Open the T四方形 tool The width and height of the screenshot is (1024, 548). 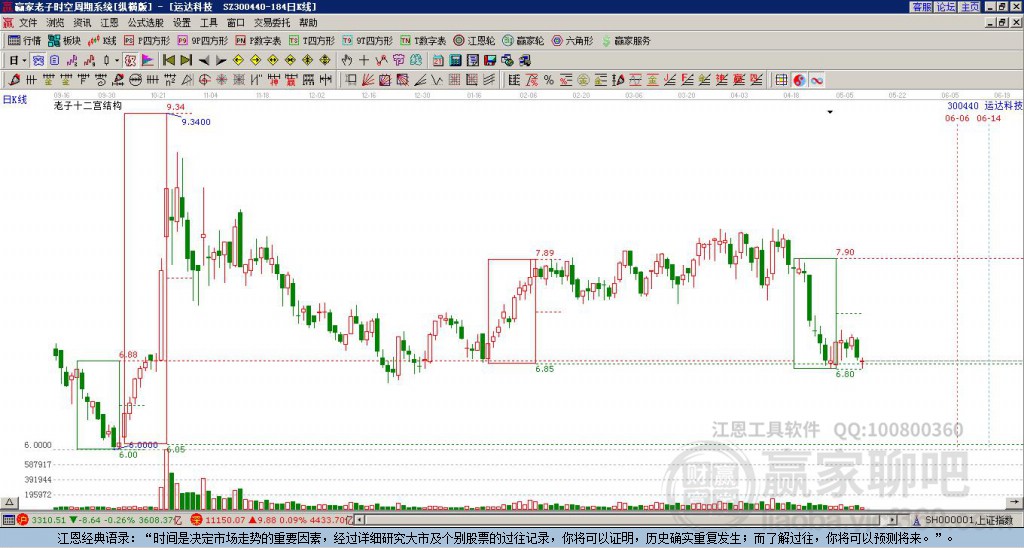click(x=312, y=40)
